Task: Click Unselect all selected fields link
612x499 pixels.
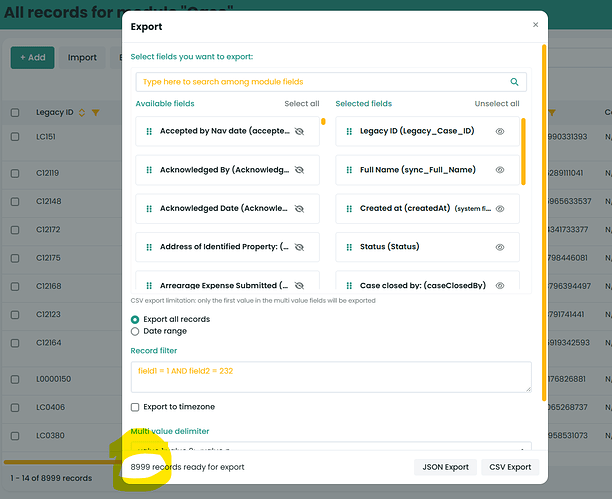Action: pyautogui.click(x=497, y=104)
